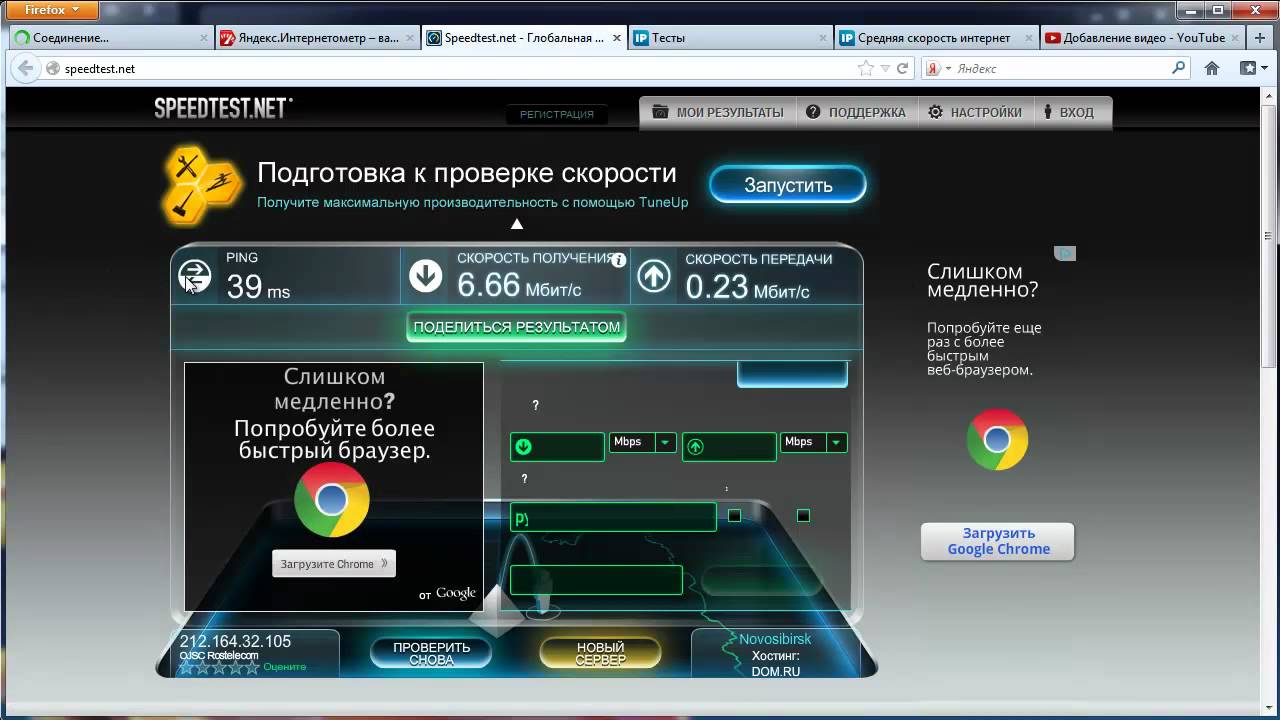This screenshot has width=1280, height=720.
Task: Bookmark this page with the star icon
Action: click(x=865, y=68)
